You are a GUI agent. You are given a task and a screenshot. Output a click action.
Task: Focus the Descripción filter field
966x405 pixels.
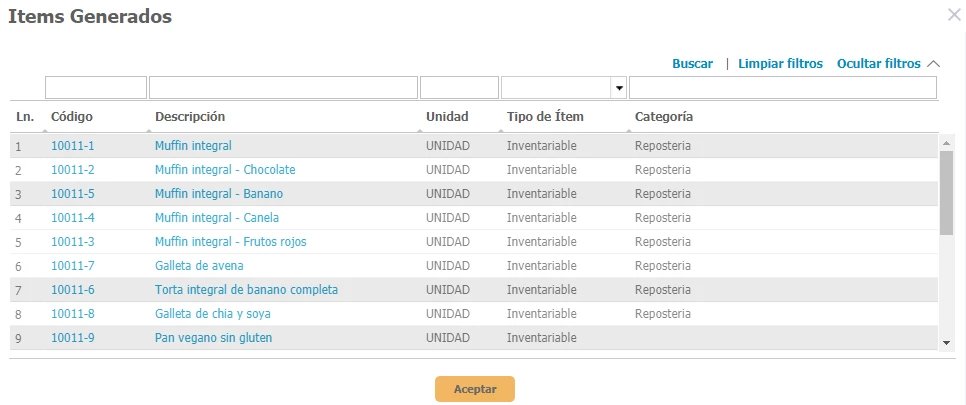click(x=283, y=88)
